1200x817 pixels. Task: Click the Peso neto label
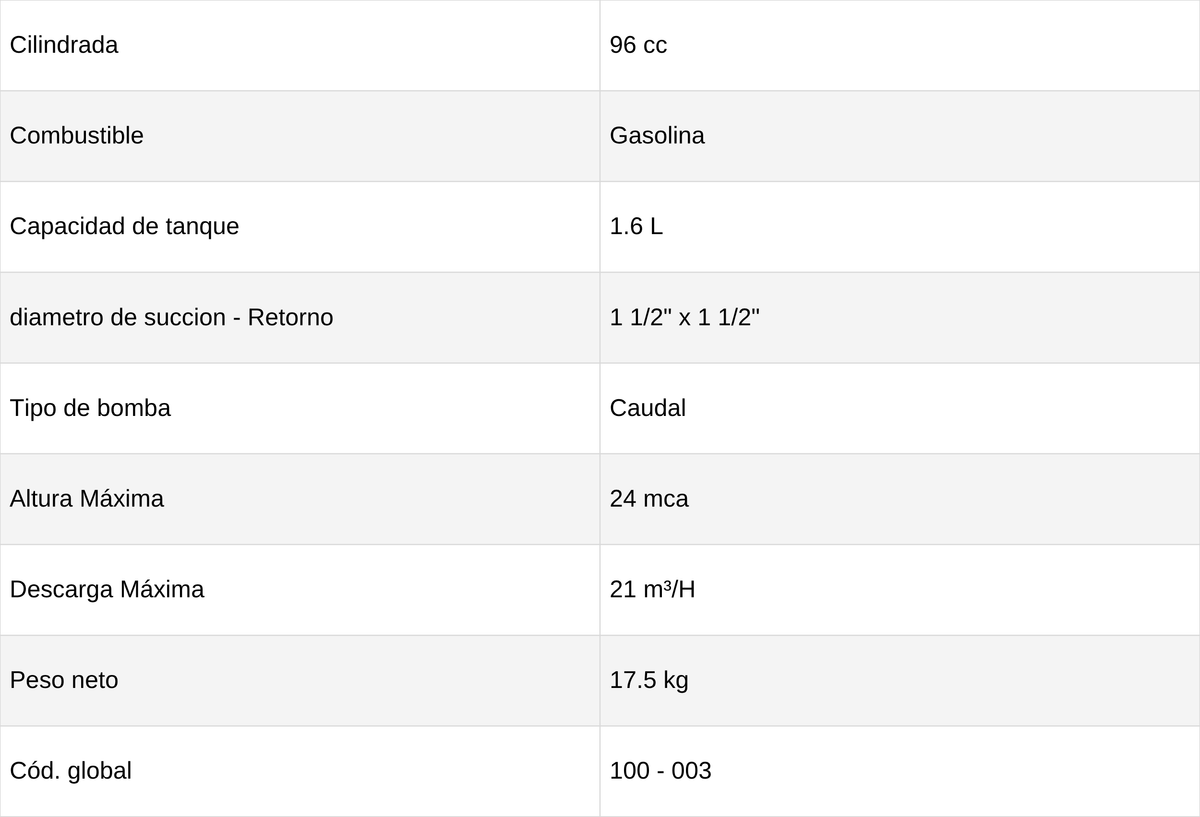point(64,680)
